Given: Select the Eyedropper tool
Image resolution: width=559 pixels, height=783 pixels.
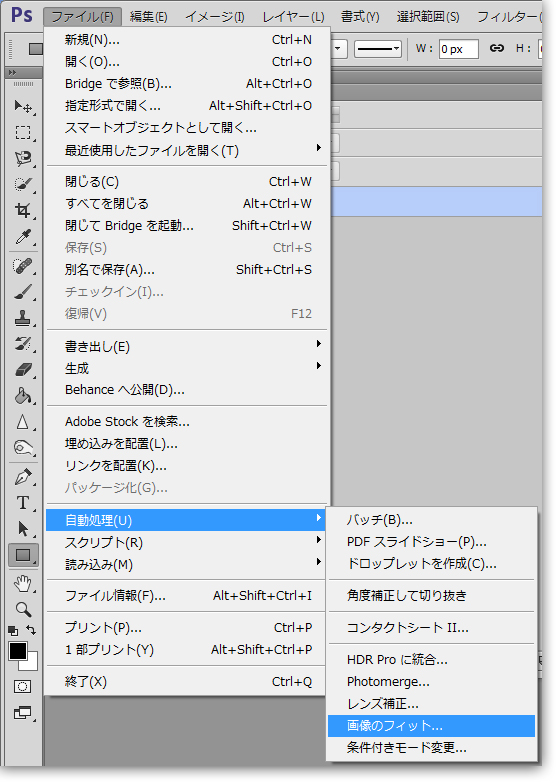Looking at the screenshot, I should [x=23, y=236].
